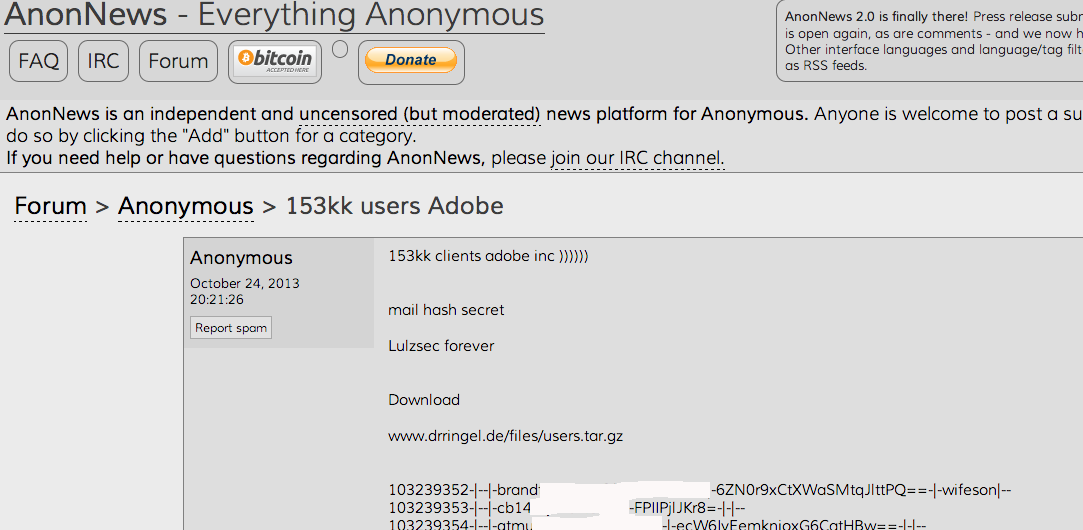Select the small circle beside the Bitcoin badge

click(x=340, y=50)
